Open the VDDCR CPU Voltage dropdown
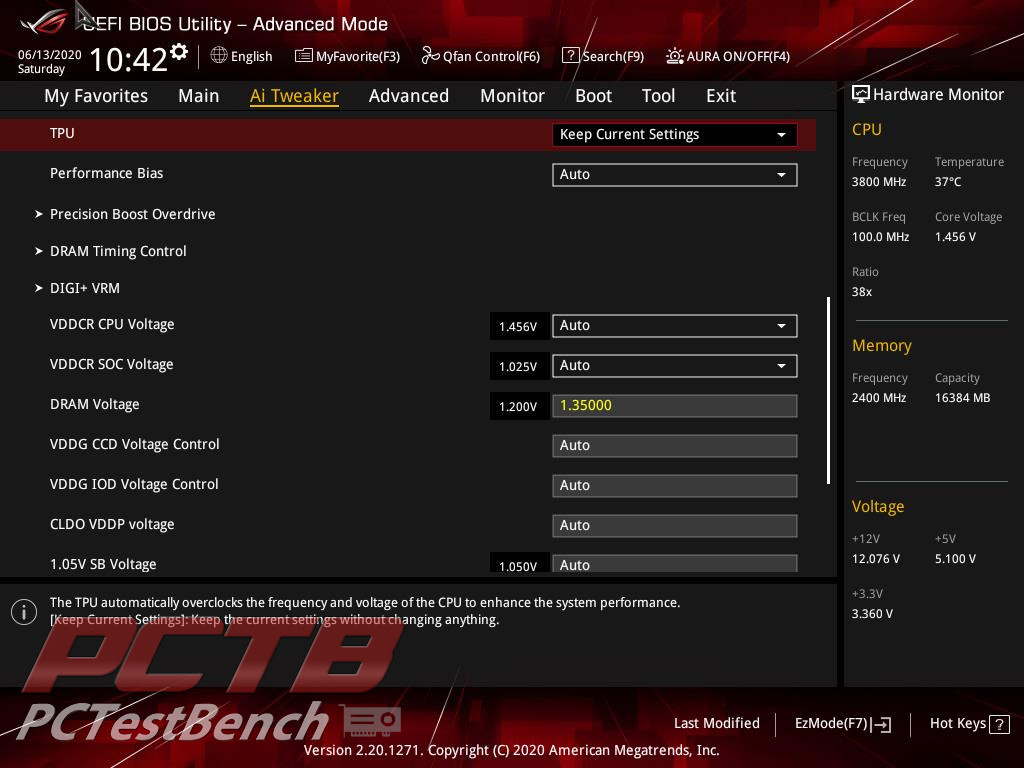The height and width of the screenshot is (768, 1024). 675,325
